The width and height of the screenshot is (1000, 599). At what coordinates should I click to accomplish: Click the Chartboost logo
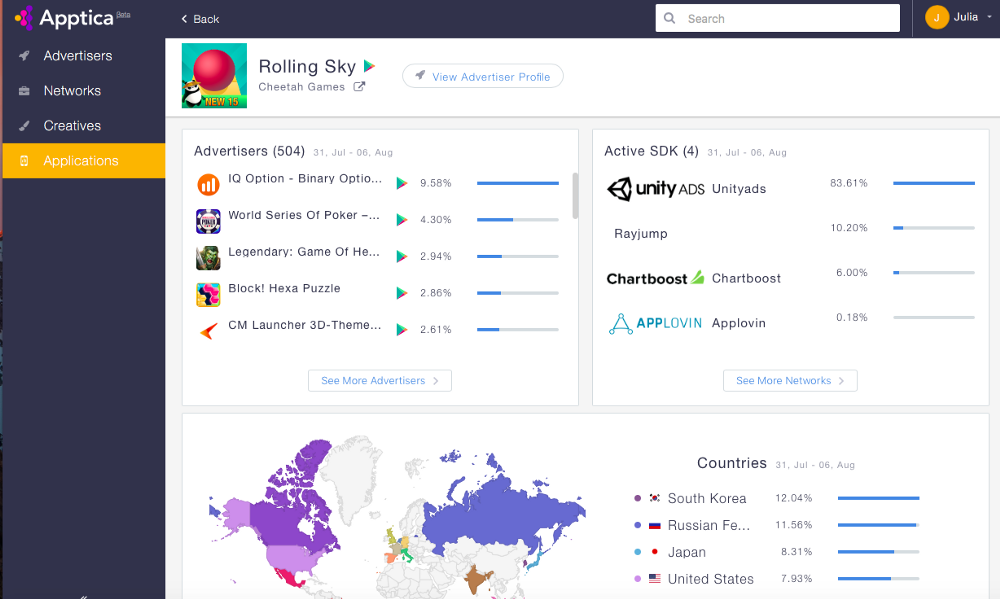click(655, 278)
